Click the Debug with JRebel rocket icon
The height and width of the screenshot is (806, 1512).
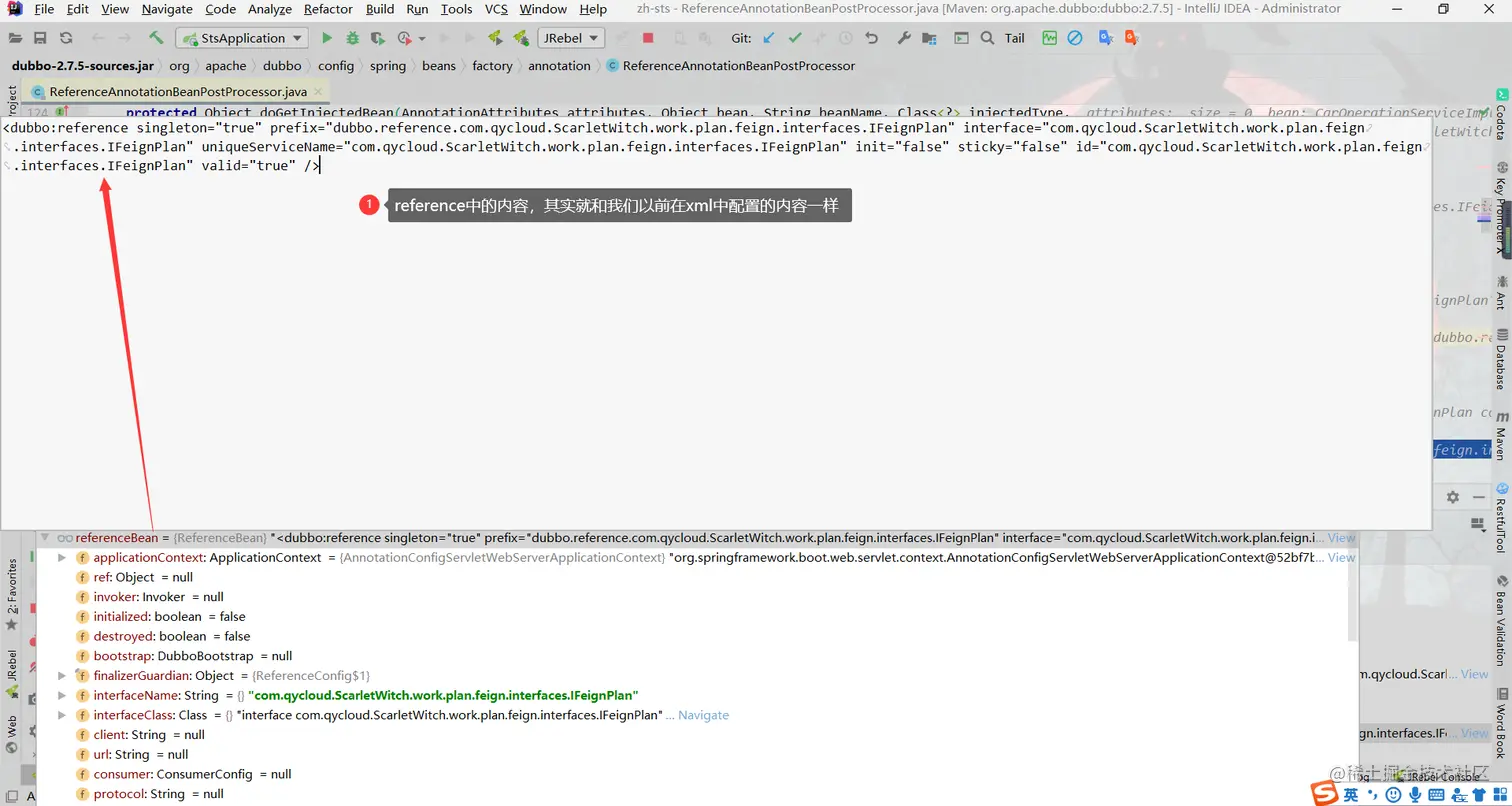click(x=520, y=38)
